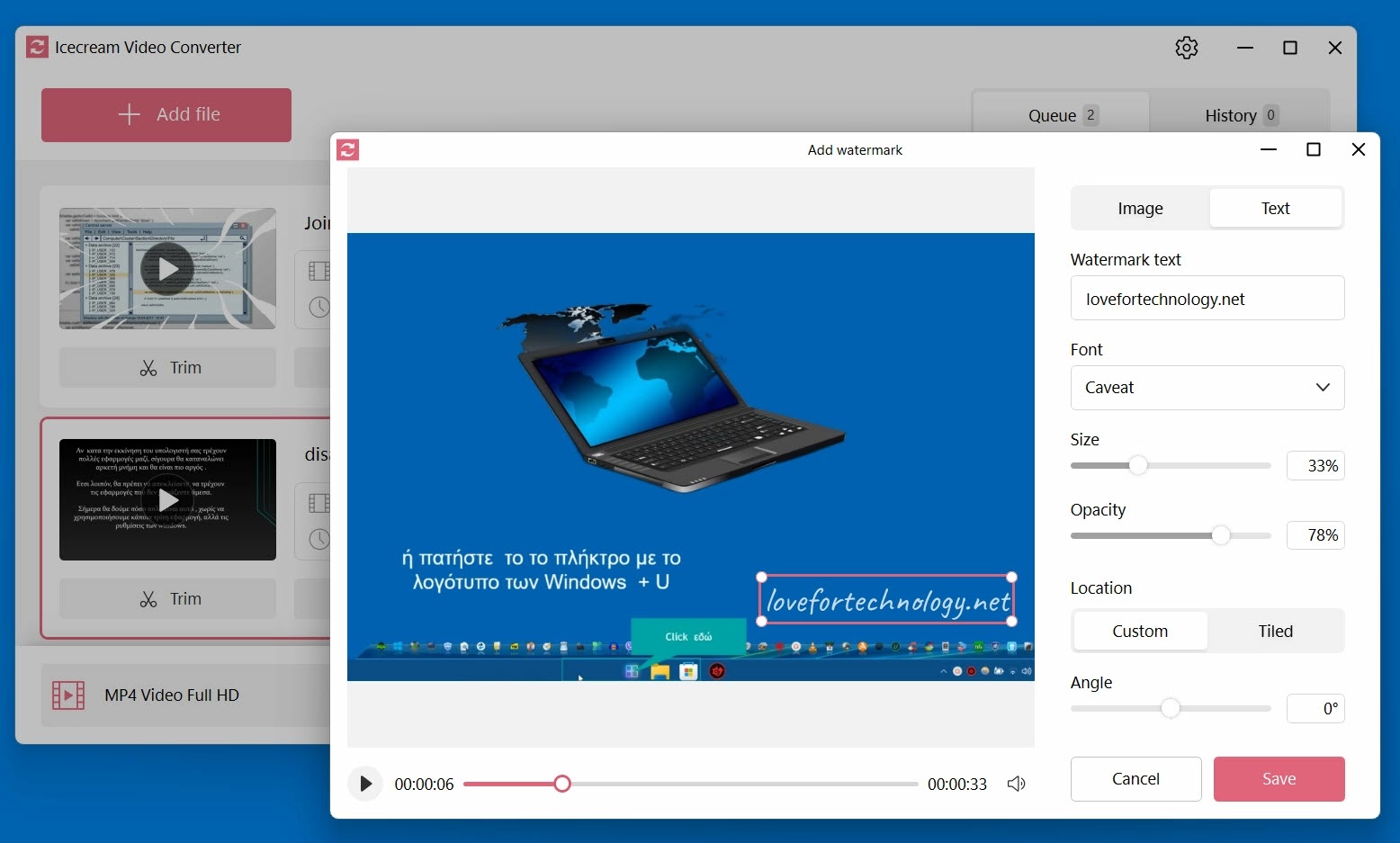
Task: Click the 00:00:06 current time text
Action: point(424,785)
